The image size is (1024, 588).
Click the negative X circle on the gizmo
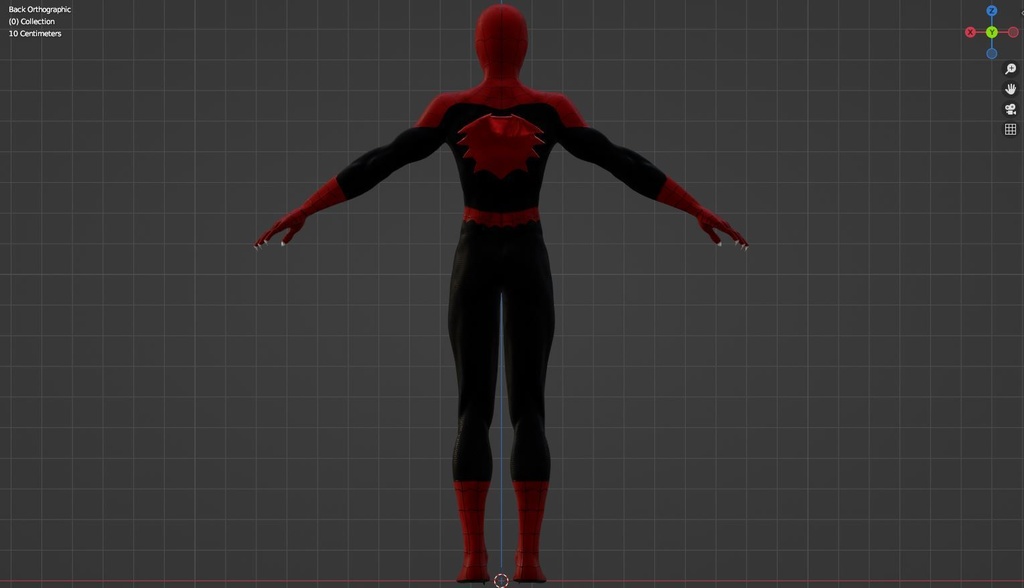[x=1014, y=31]
